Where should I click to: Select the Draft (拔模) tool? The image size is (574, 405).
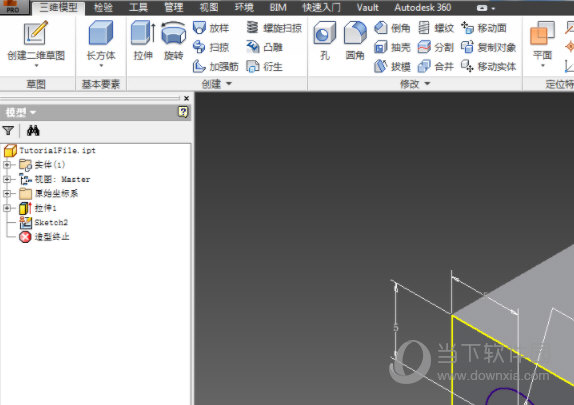(392, 66)
